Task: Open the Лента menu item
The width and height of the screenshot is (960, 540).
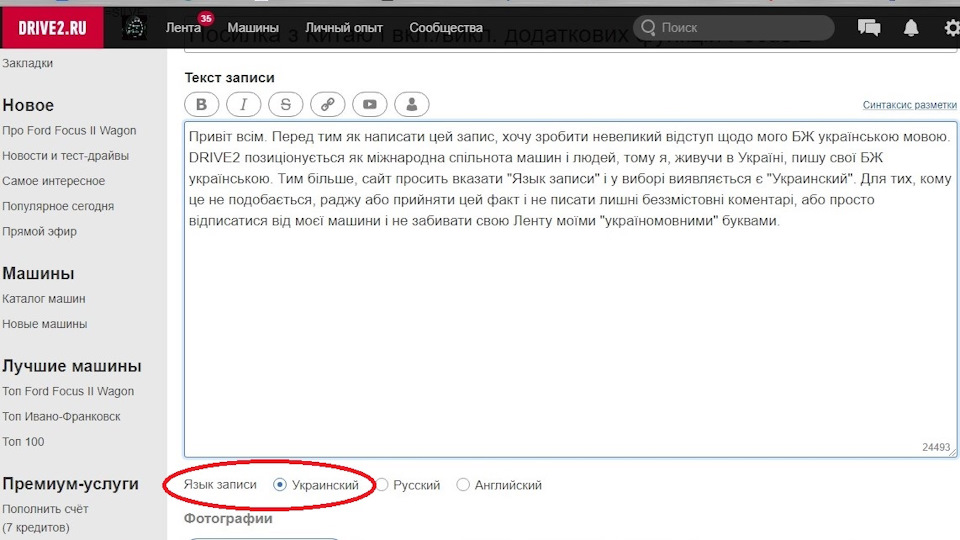Action: click(x=183, y=28)
